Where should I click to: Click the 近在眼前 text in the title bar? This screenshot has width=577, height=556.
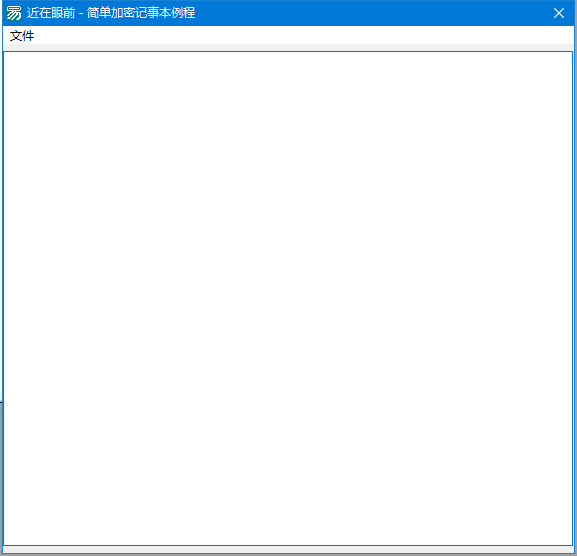click(x=51, y=13)
